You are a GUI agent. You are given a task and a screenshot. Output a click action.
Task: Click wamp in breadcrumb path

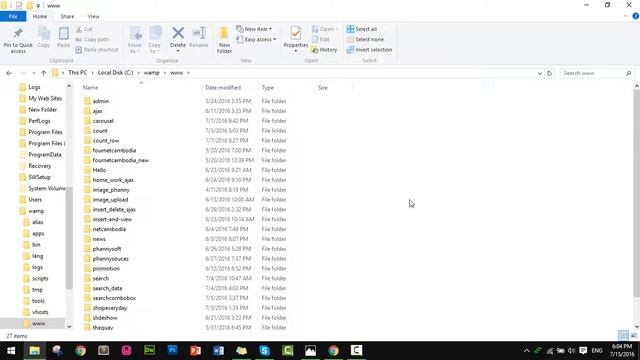(x=151, y=73)
